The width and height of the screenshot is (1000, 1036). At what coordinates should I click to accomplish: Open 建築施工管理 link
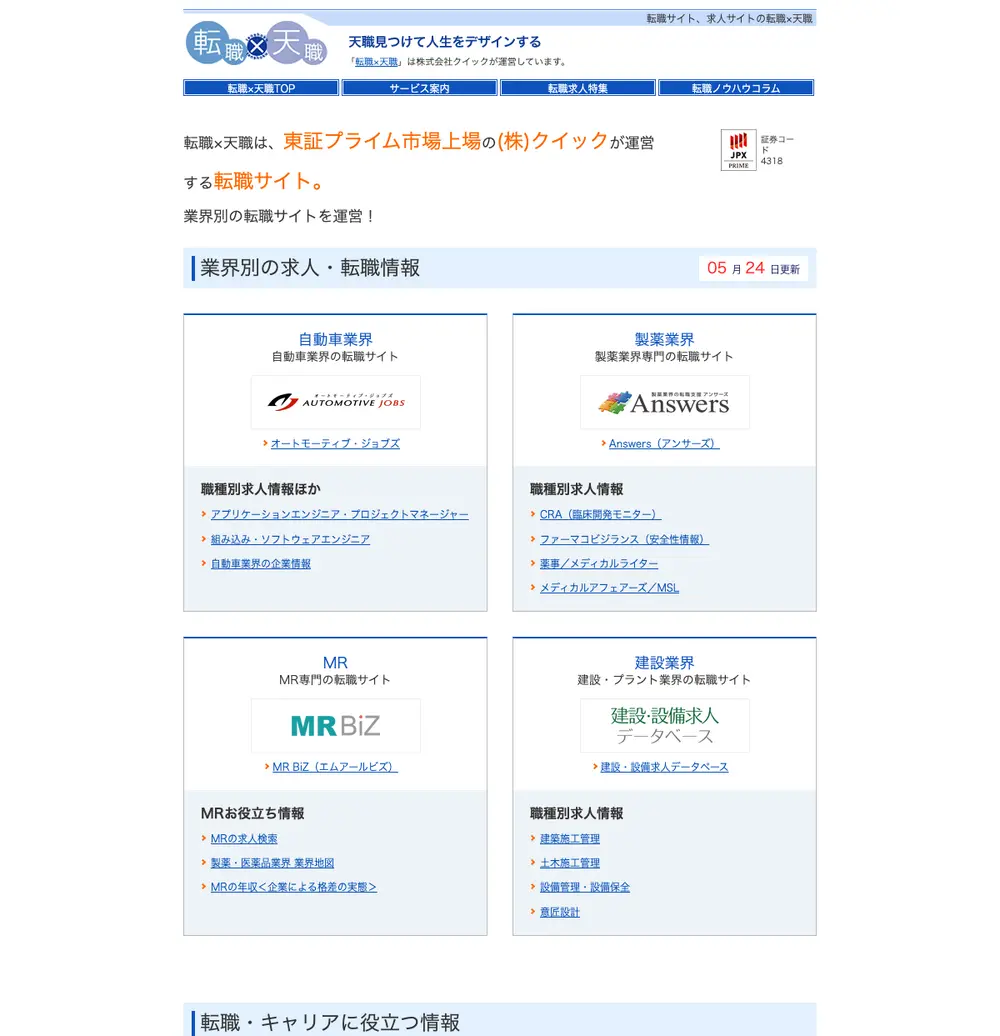click(x=569, y=838)
